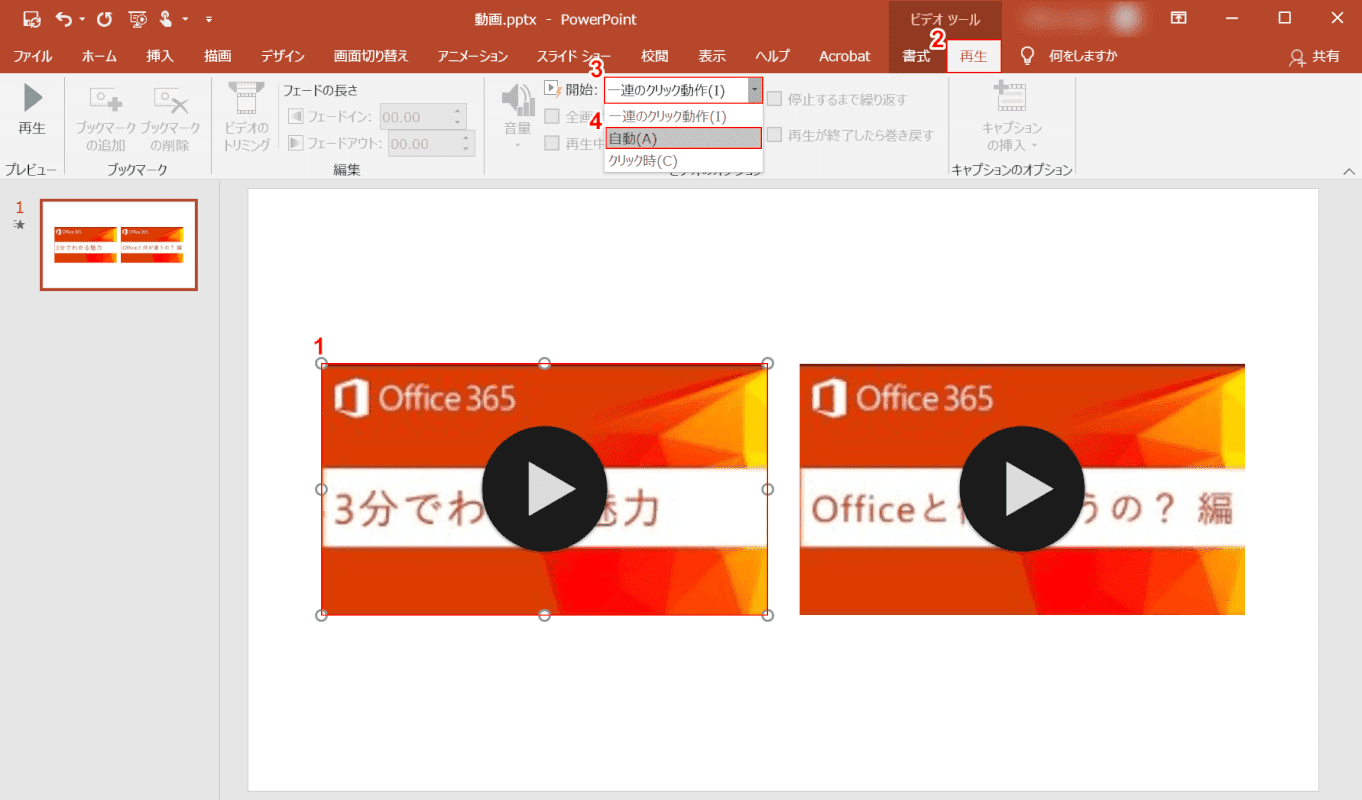Switch to スライド ショー tab
The image size is (1362, 800).
(574, 56)
